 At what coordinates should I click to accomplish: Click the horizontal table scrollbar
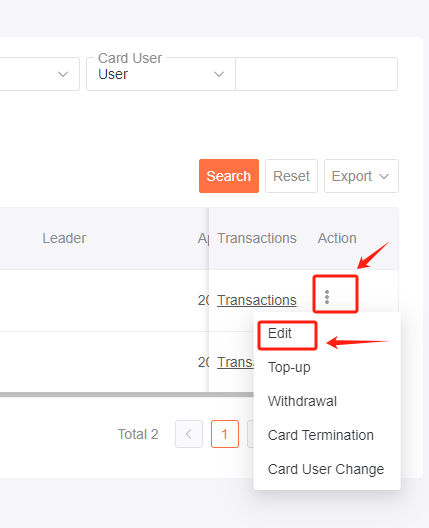coord(127,394)
